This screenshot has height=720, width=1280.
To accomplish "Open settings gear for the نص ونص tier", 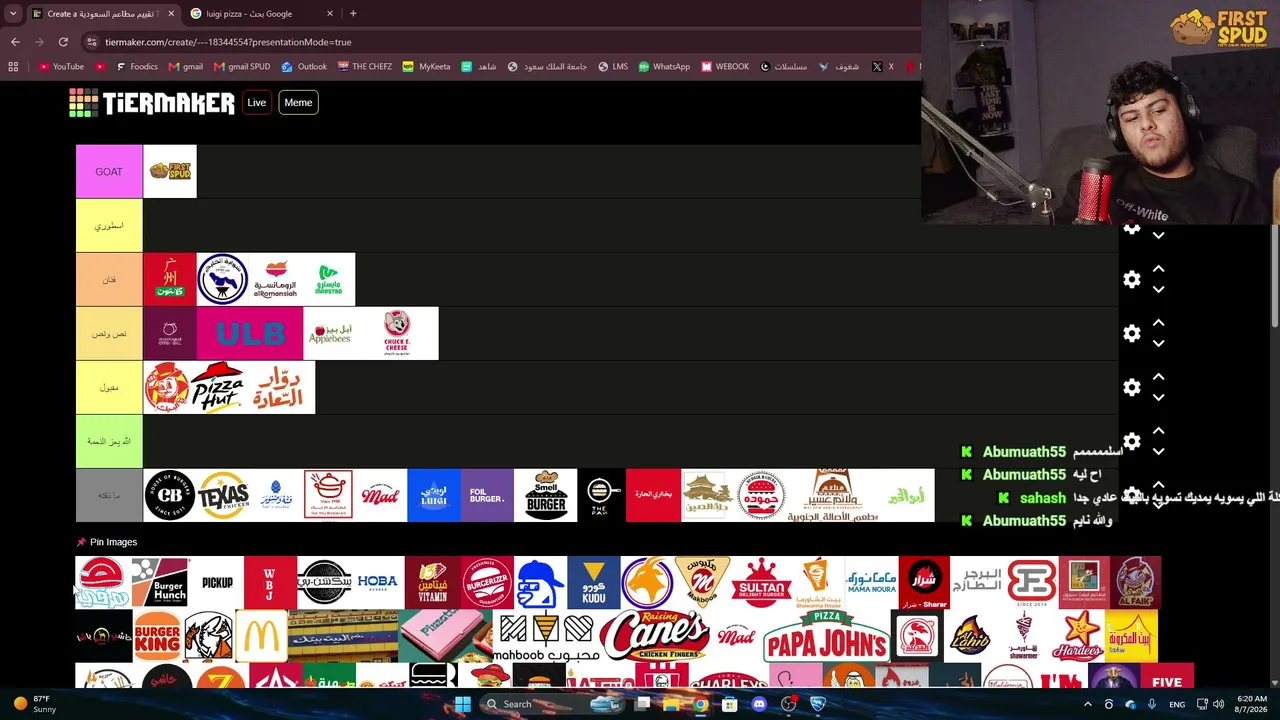I will (x=1131, y=334).
